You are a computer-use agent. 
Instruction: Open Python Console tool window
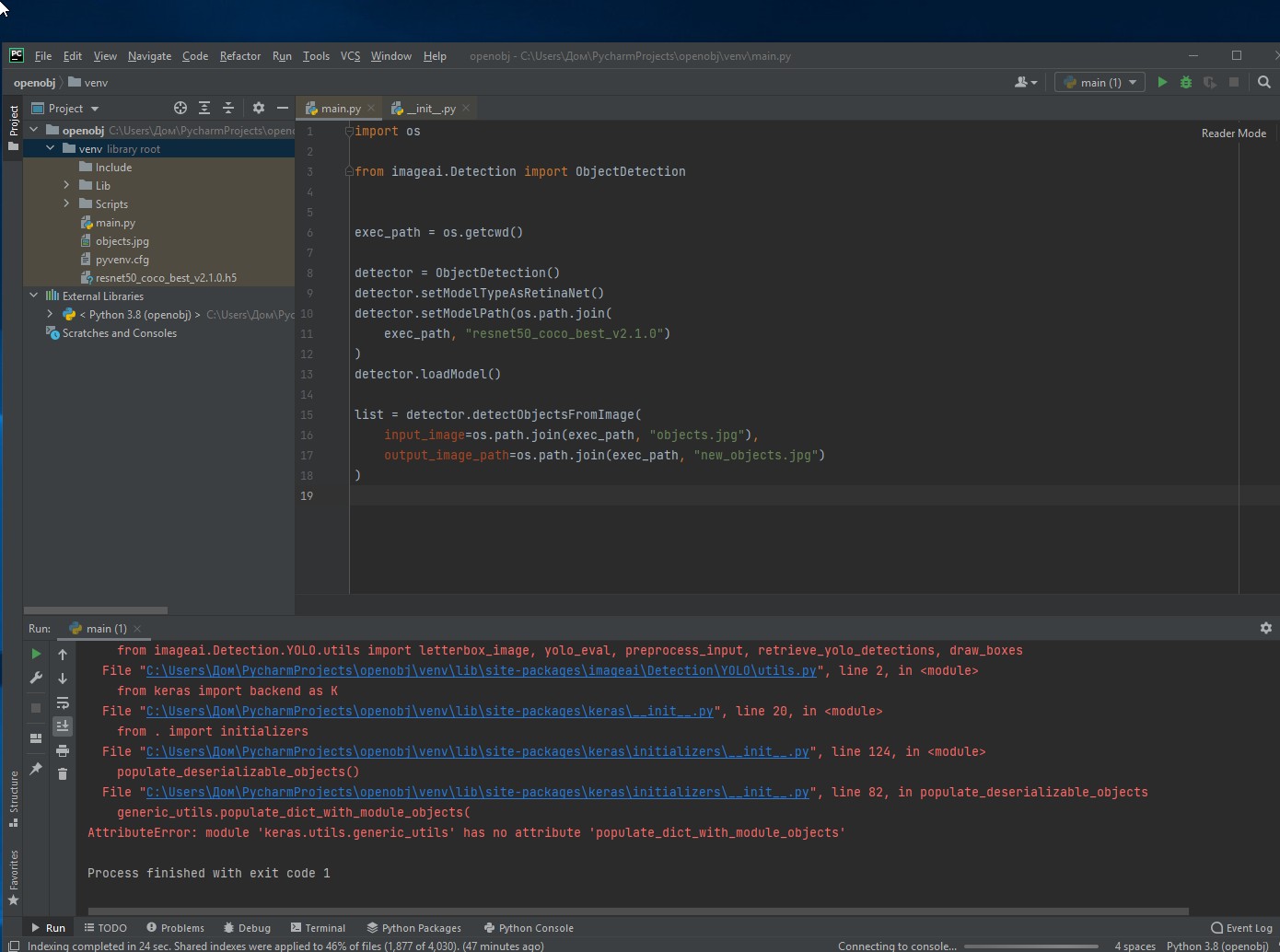coord(529,928)
